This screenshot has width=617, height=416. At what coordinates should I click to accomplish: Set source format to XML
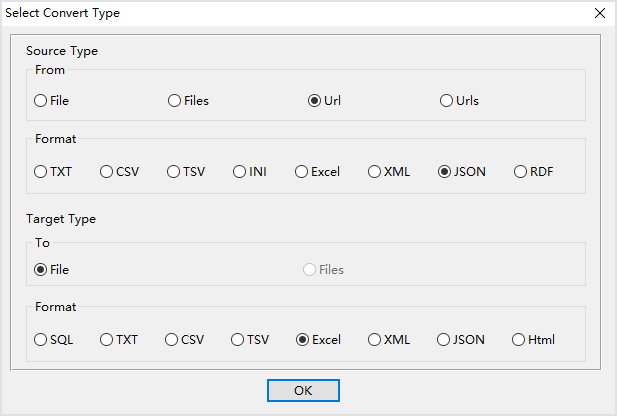click(x=375, y=172)
